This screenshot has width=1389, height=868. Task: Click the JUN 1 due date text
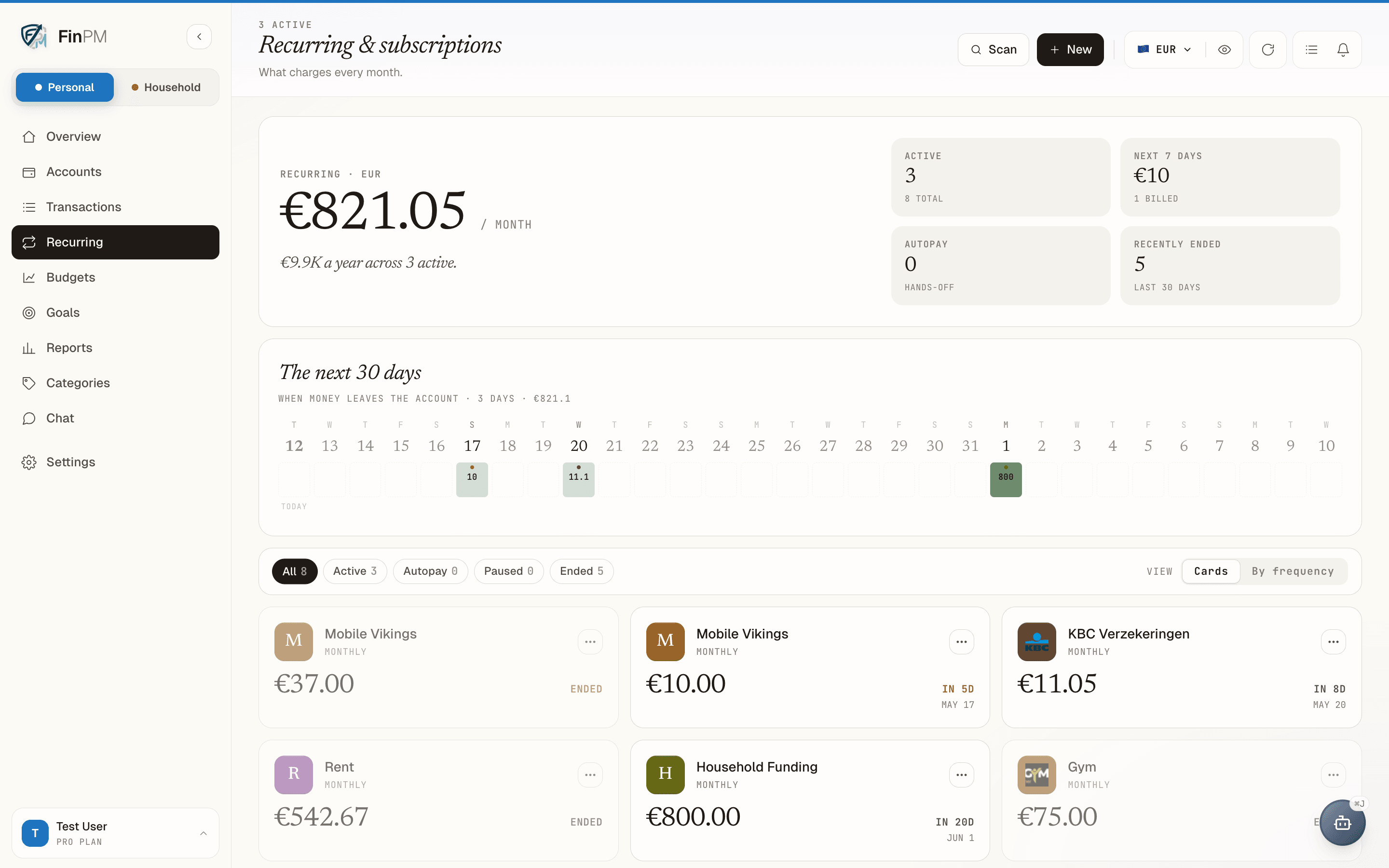[960, 838]
